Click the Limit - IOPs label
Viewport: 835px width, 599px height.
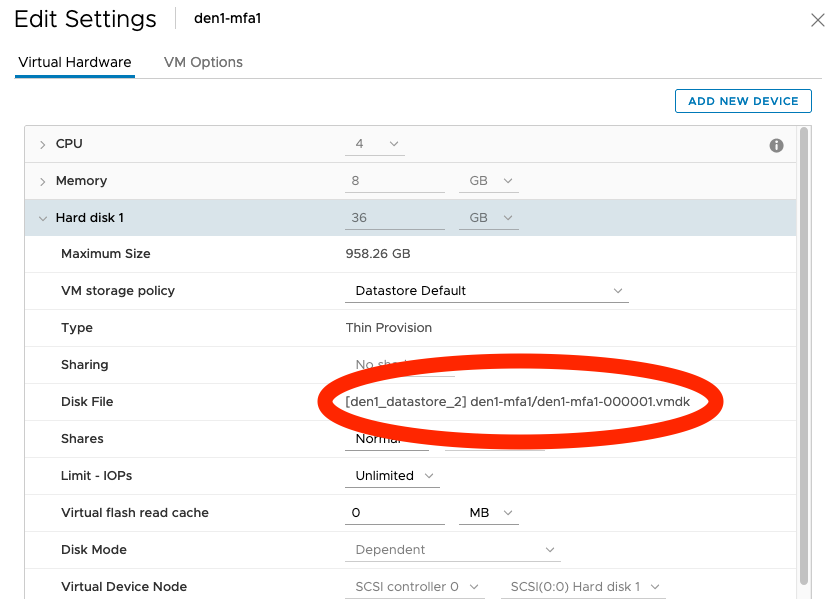[x=96, y=475]
